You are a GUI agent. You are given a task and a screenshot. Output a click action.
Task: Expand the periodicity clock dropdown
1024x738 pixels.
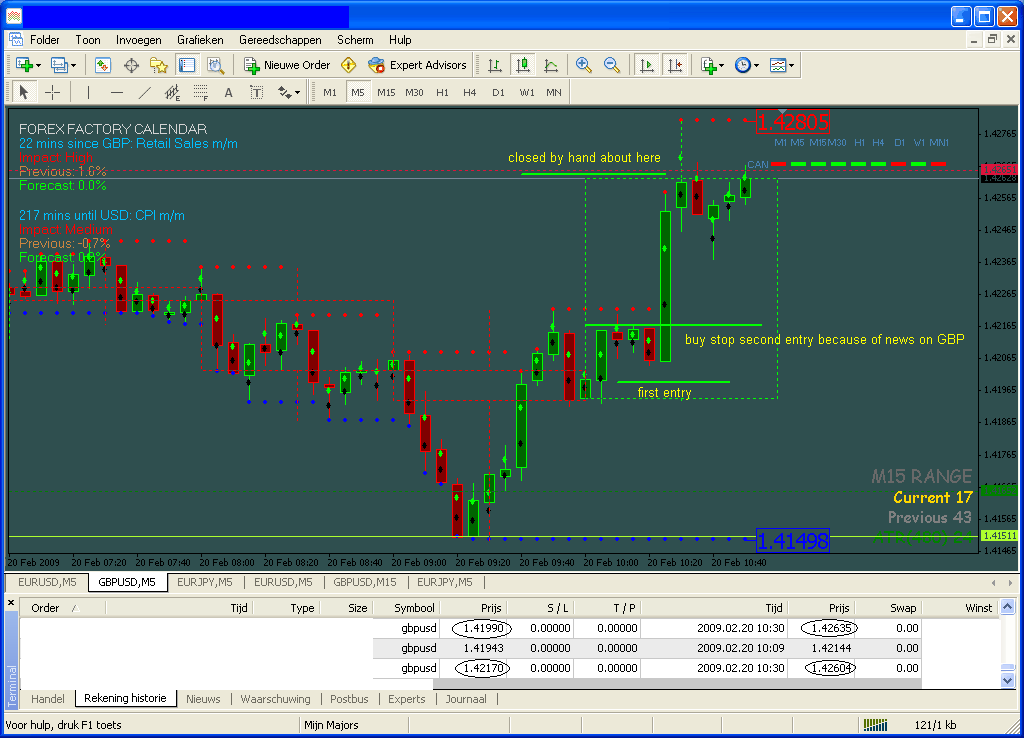(756, 65)
